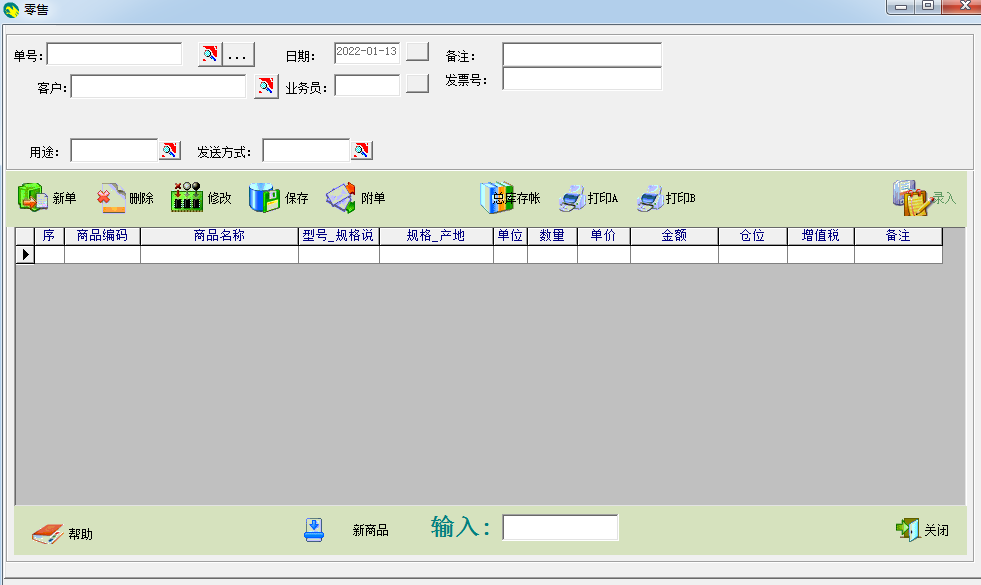Click the 商品名称 column header
The width and height of the screenshot is (981, 585).
(219, 236)
